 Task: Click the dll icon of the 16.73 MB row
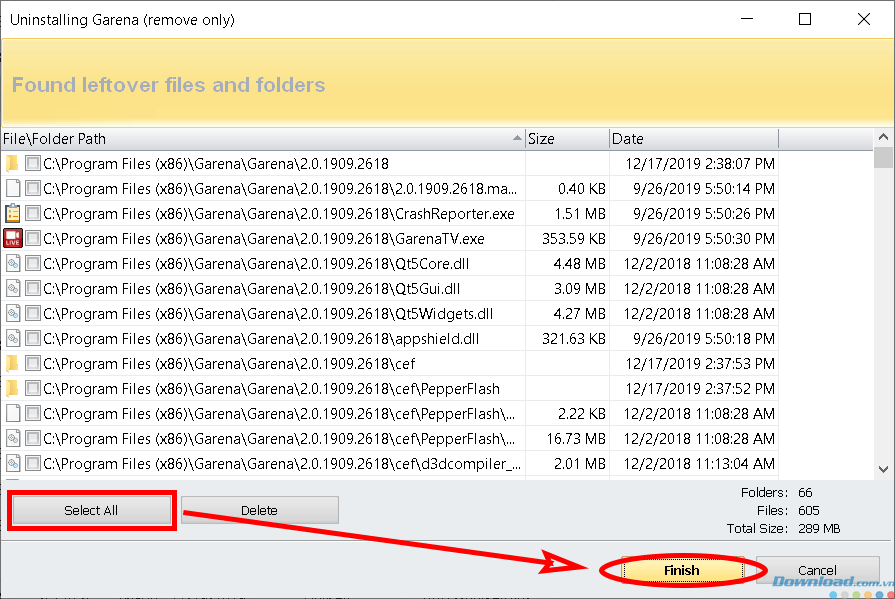(x=12, y=439)
